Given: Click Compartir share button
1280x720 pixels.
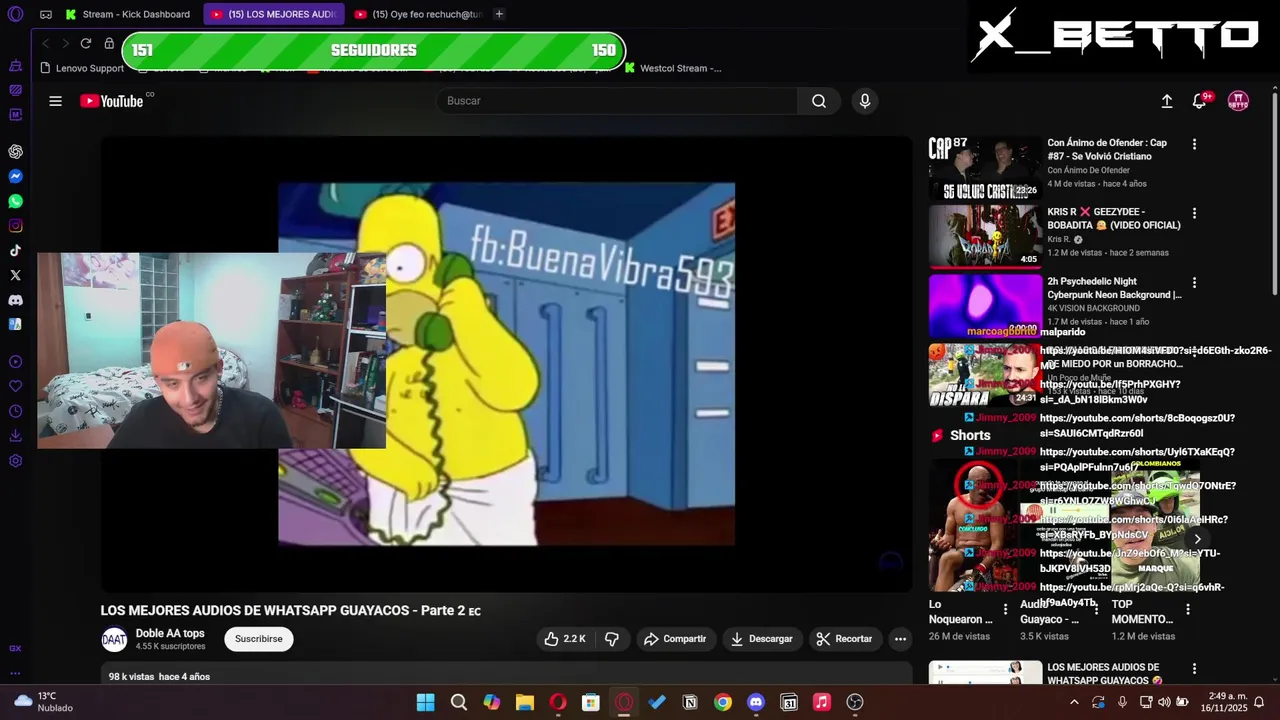Looking at the screenshot, I should click(x=675, y=639).
